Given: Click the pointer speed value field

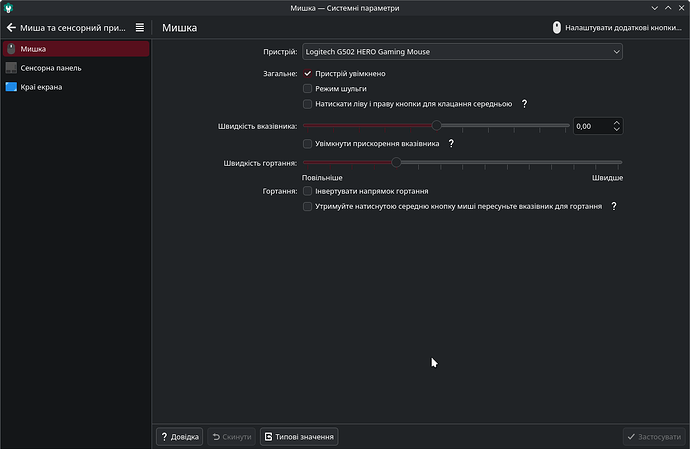Looking at the screenshot, I should tap(591, 126).
